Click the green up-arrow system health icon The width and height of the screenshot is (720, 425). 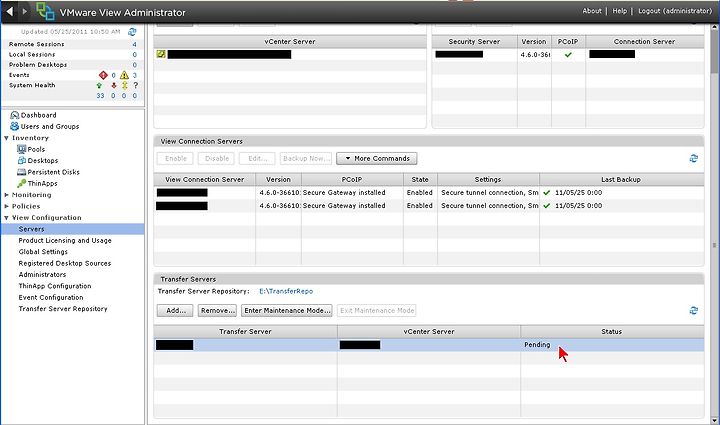pos(99,85)
